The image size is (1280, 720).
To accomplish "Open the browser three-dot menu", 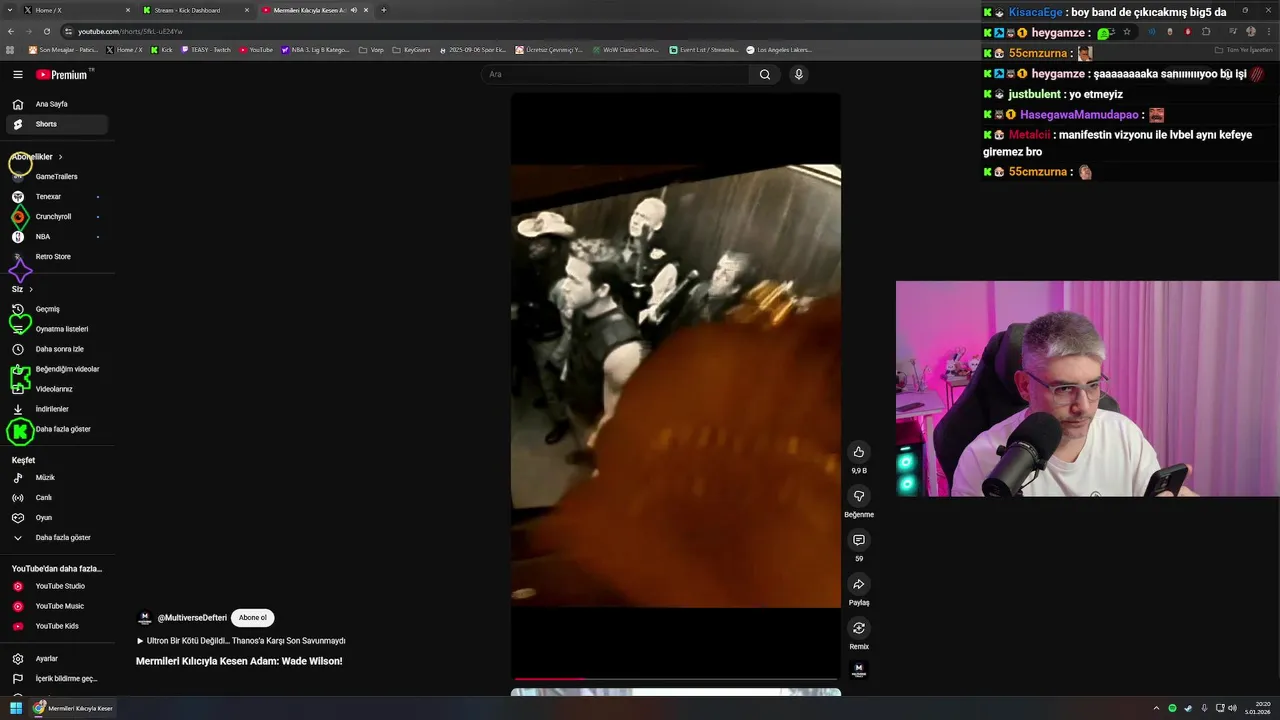I will 1269,31.
